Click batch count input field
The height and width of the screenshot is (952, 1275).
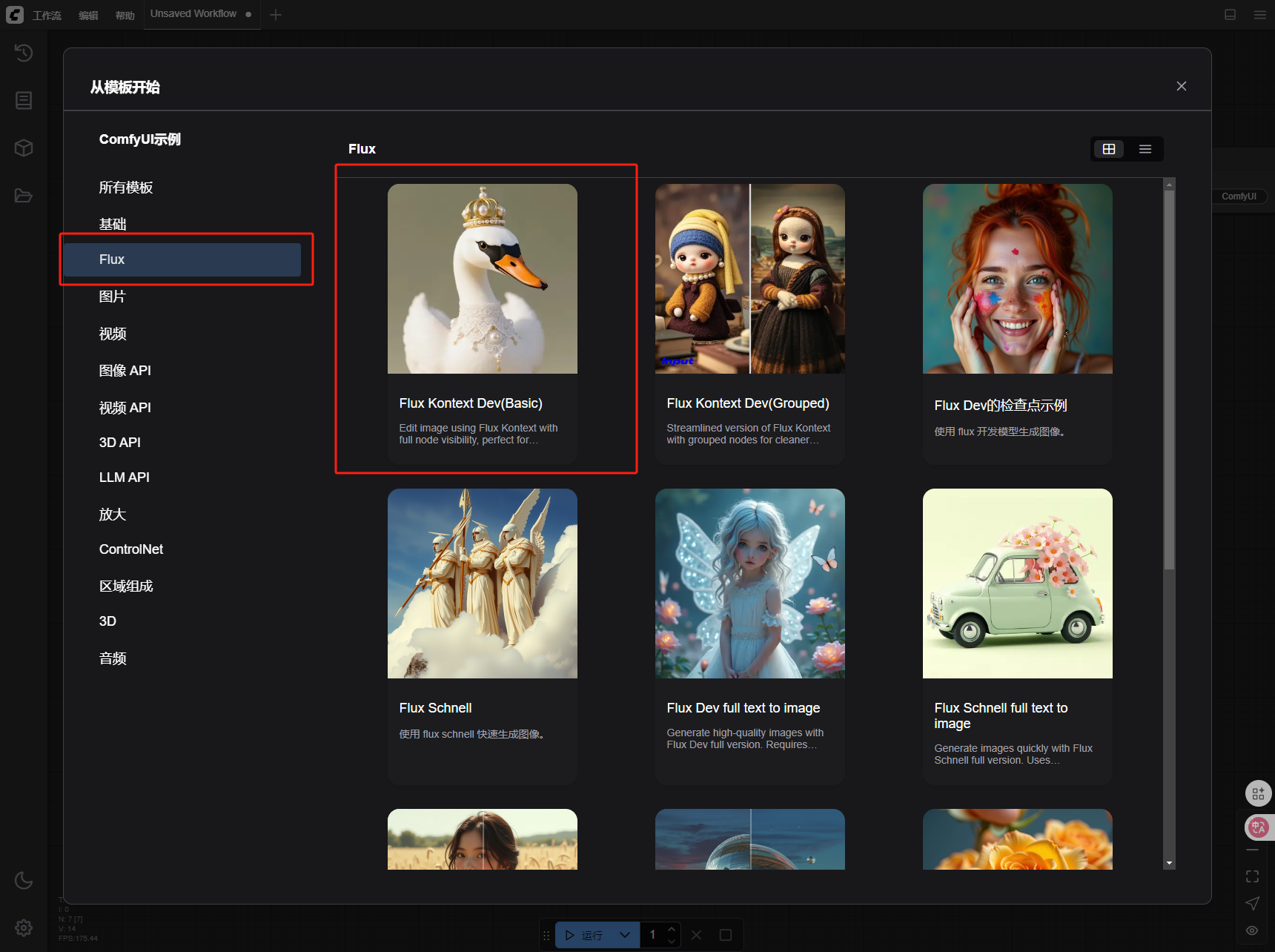[x=654, y=935]
